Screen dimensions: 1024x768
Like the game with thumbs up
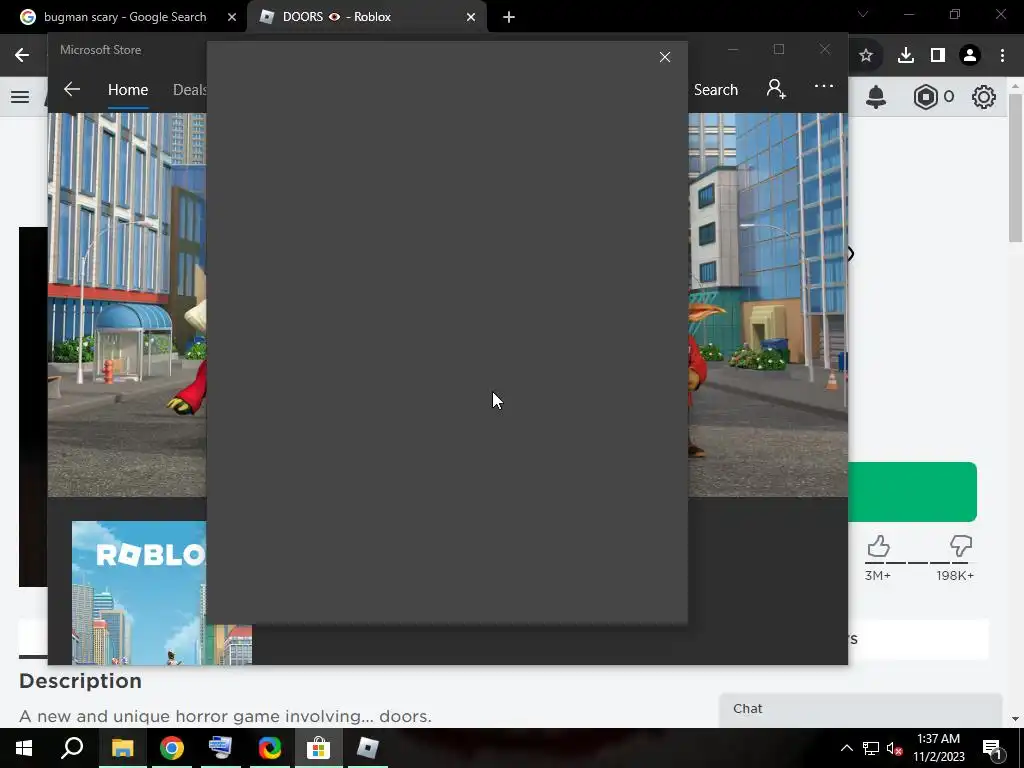[878, 547]
